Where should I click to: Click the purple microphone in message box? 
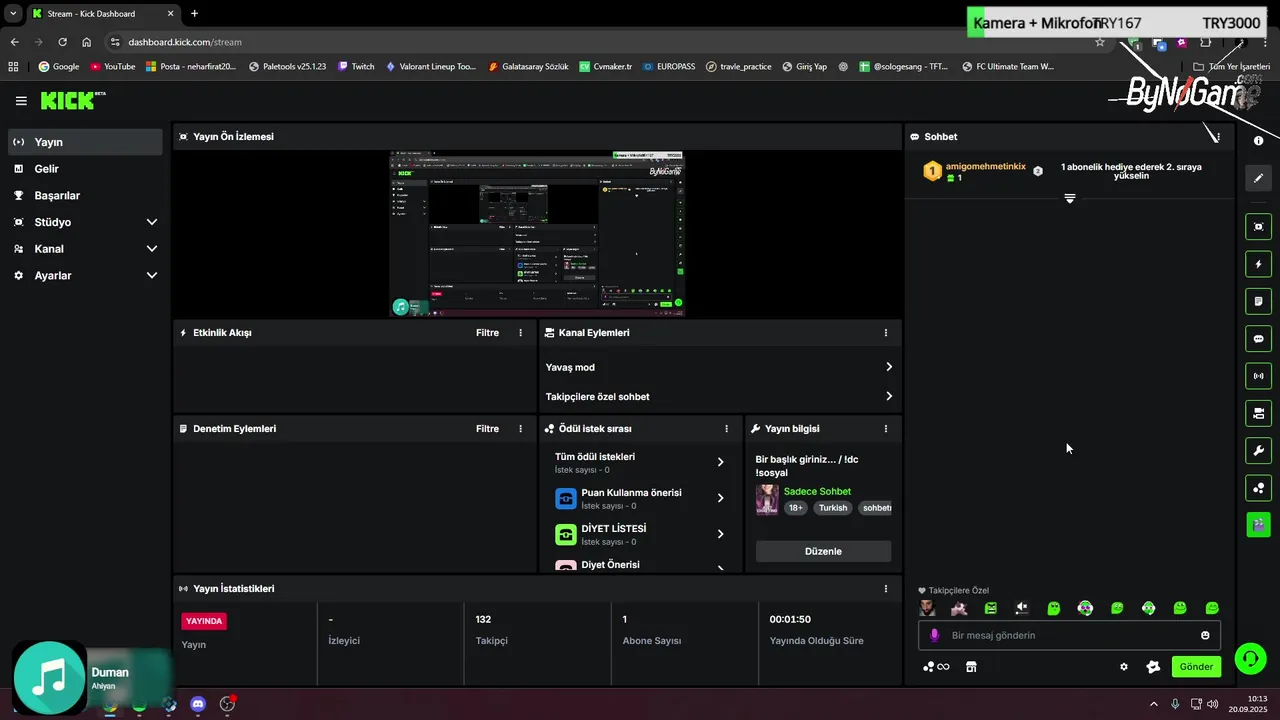tap(935, 635)
